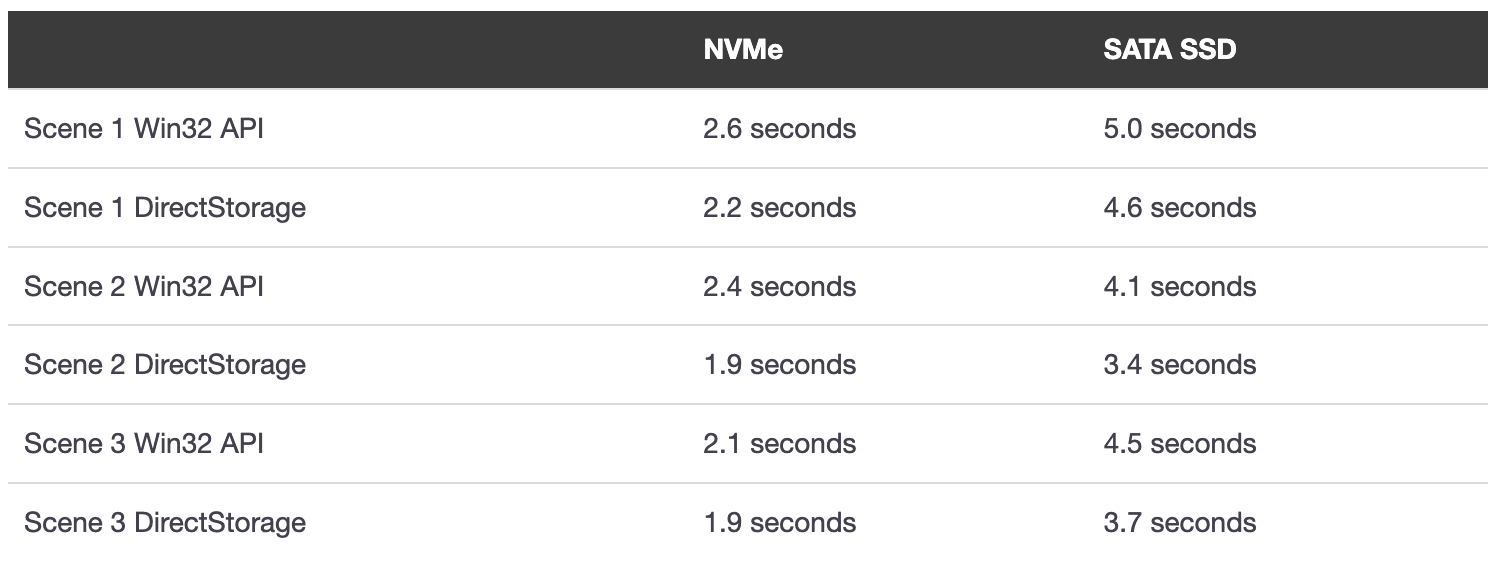Select the Scene 3 DirectStorage row label

click(165, 523)
